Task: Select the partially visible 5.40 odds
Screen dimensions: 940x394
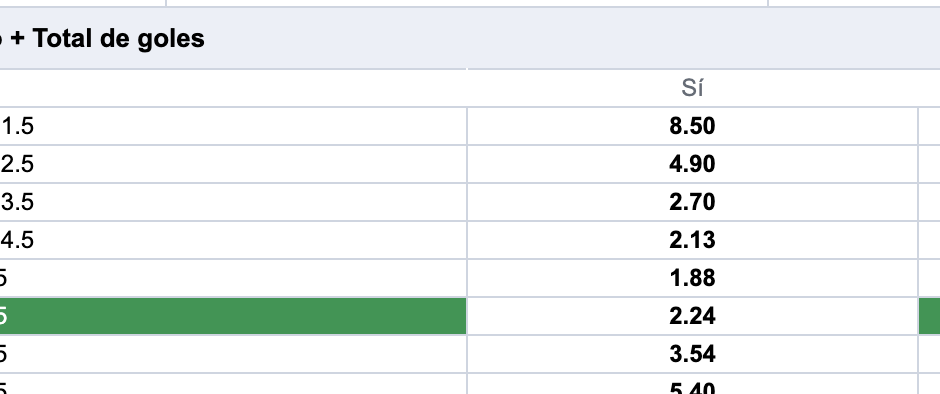Action: pyautogui.click(x=692, y=384)
